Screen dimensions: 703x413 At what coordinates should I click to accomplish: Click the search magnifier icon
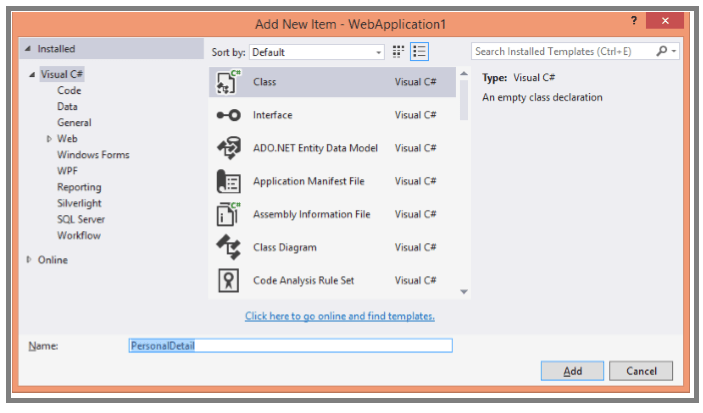pyautogui.click(x=661, y=51)
